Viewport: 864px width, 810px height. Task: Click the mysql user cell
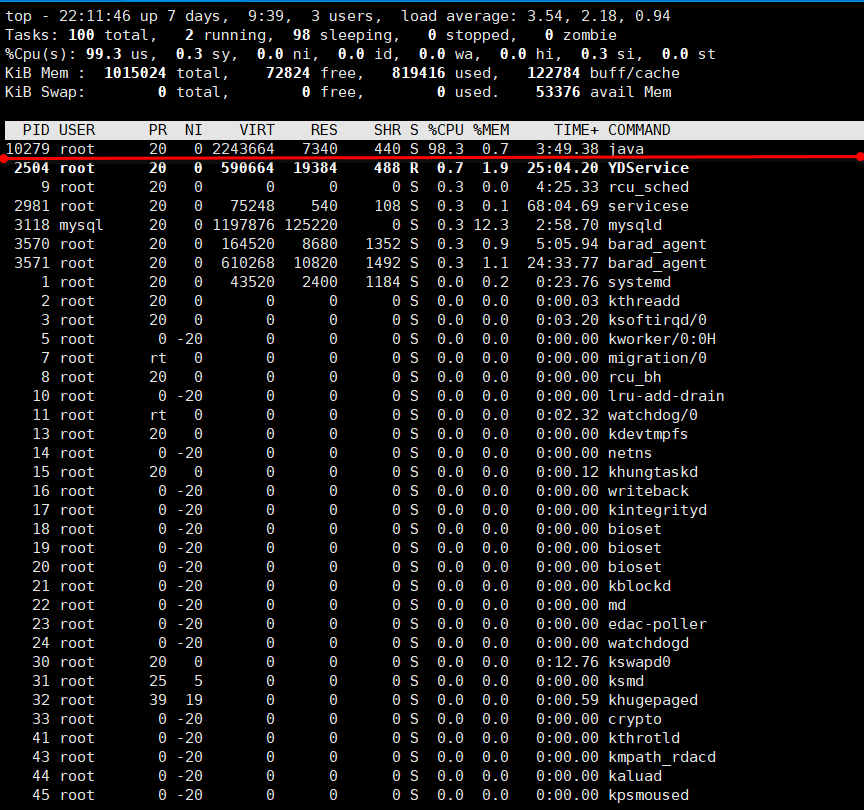(81, 225)
